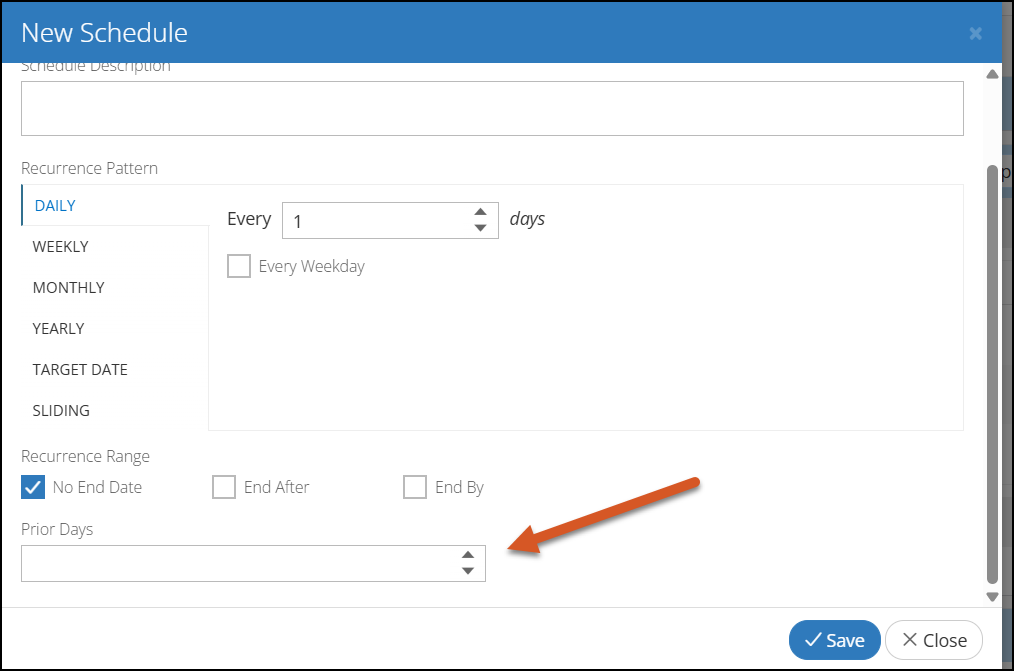
Task: Click the Prior Days up arrow
Action: (468, 555)
